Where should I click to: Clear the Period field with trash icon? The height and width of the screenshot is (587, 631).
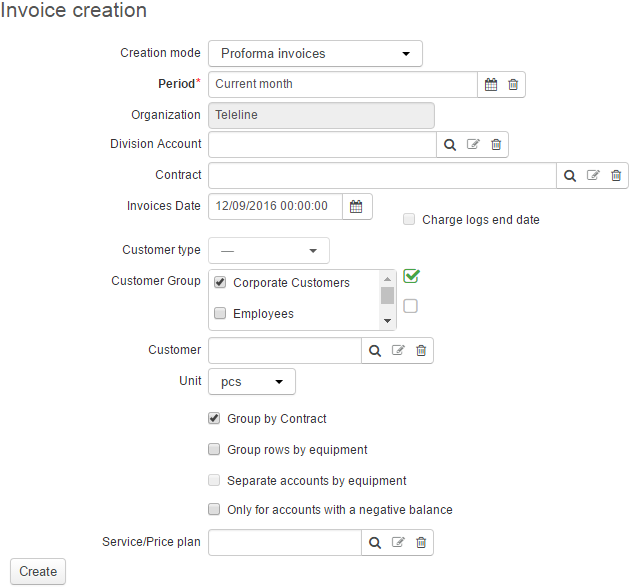click(x=513, y=84)
